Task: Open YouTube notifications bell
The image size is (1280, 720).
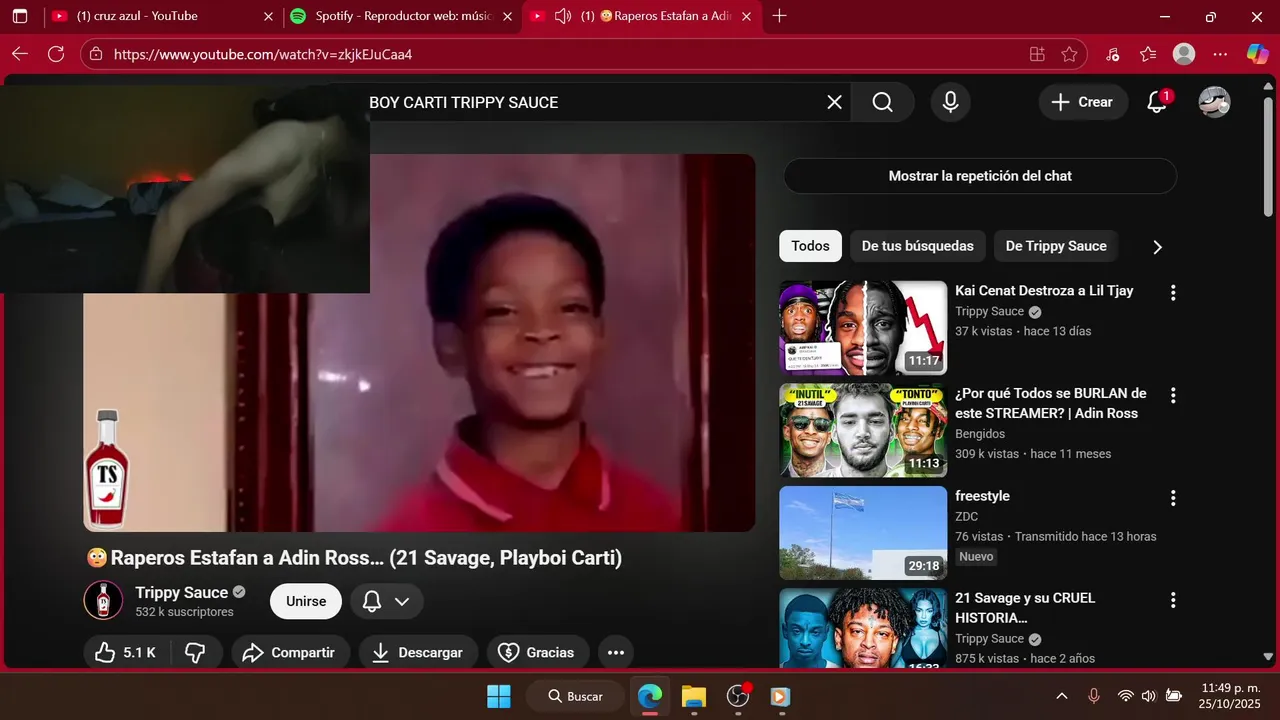Action: (1157, 102)
